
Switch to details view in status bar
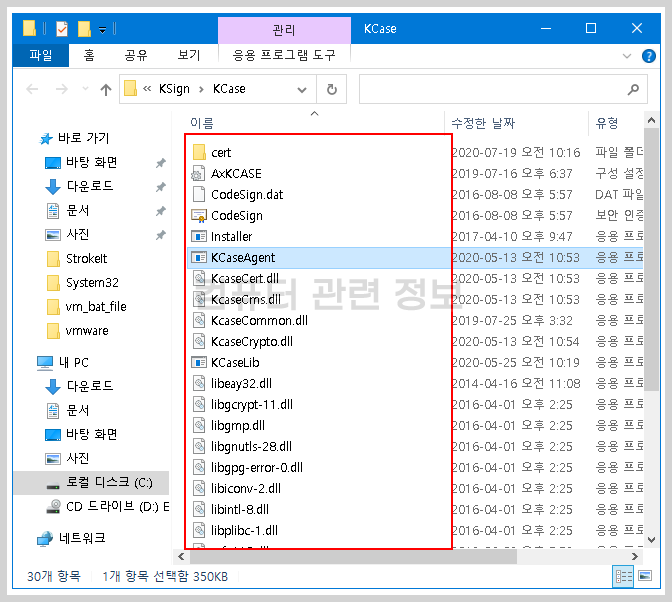coord(623,576)
